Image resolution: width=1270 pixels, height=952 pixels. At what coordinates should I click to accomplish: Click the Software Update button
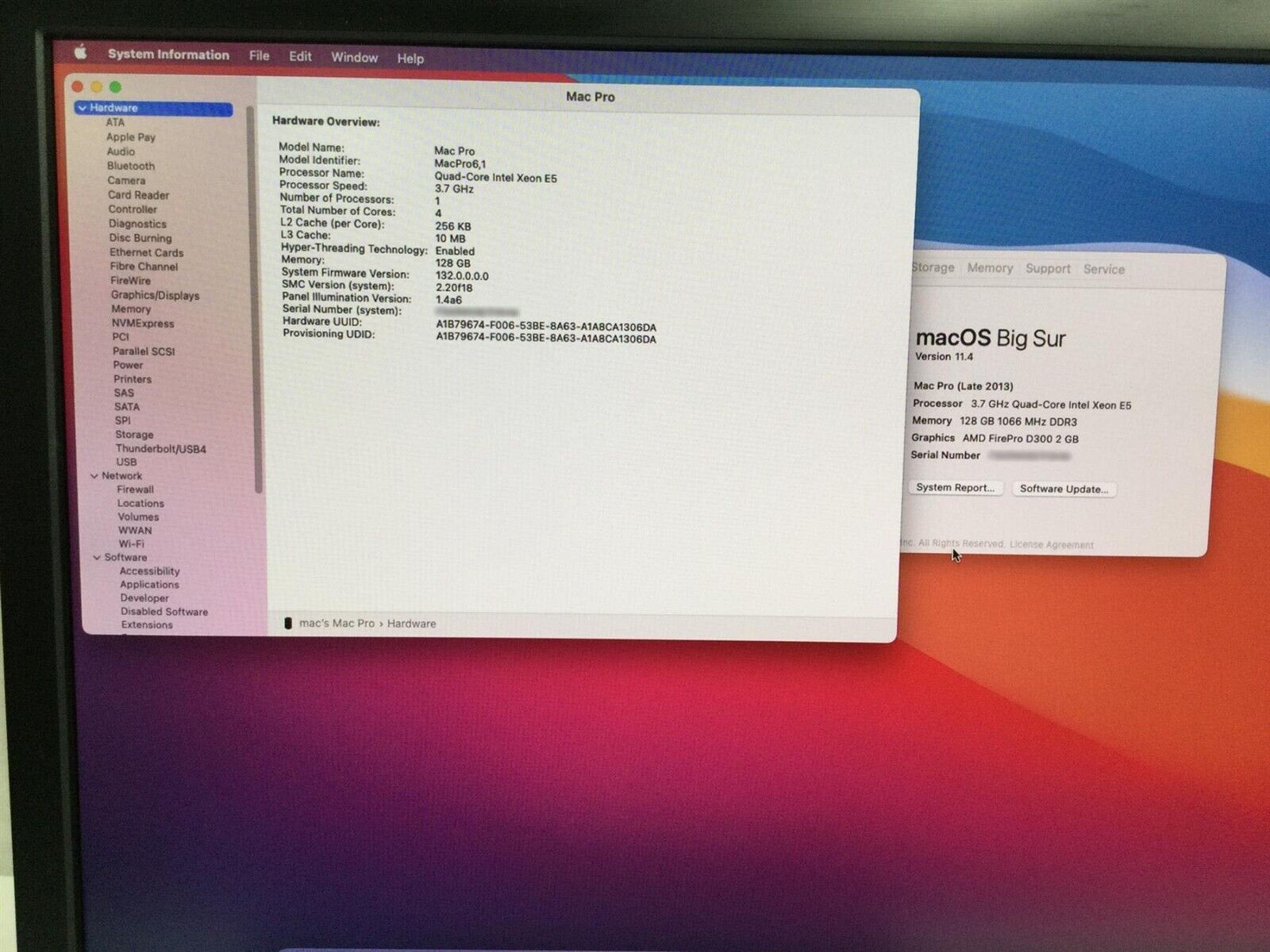tap(1064, 489)
